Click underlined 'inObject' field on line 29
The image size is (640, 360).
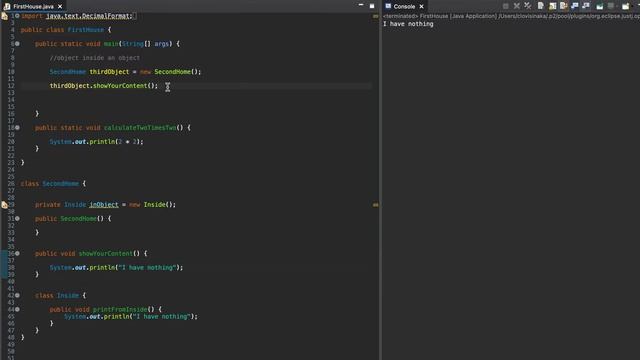pyautogui.click(x=104, y=204)
